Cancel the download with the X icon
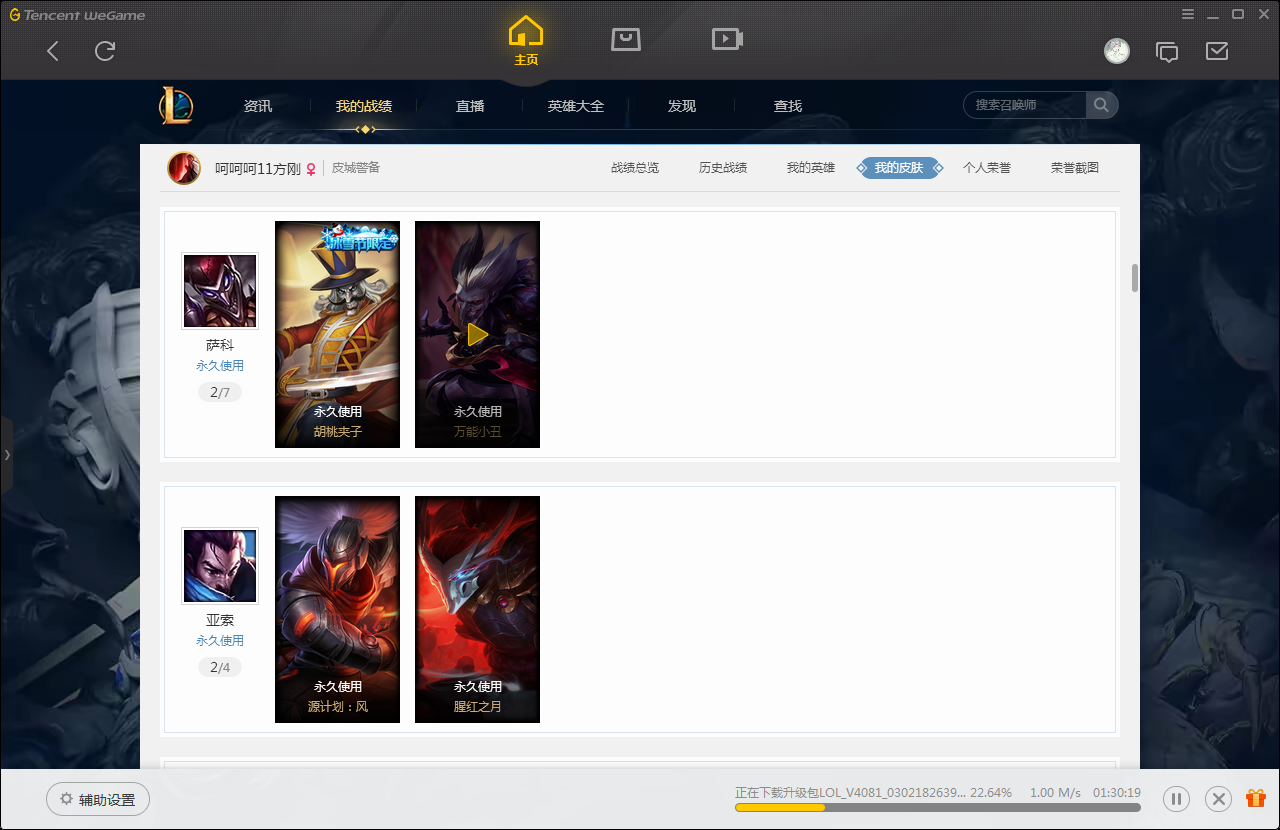Screen dimensions: 1280x830 pyautogui.click(x=1218, y=799)
